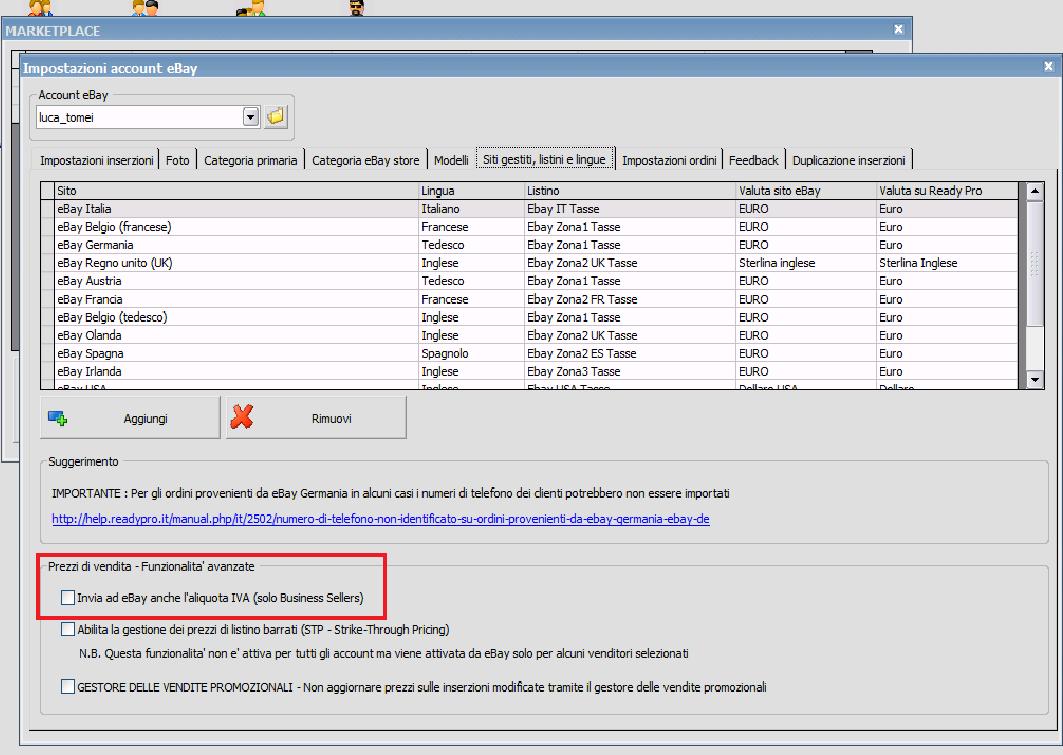
Task: Click the red X icon on Rimuovi
Action: click(241, 418)
